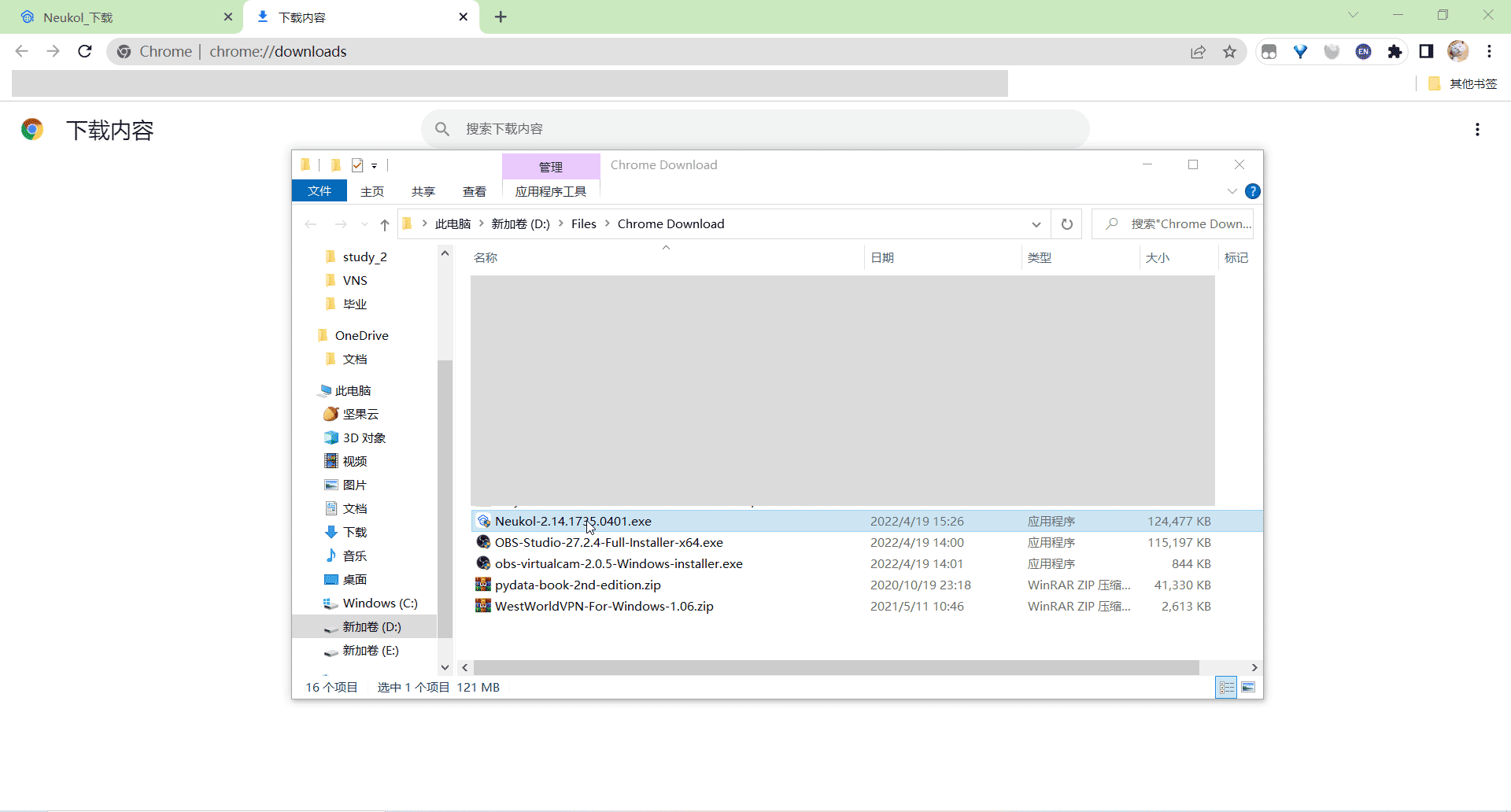Image resolution: width=1511 pixels, height=812 pixels.
Task: Click the OBS-Studio installer file icon
Action: pyautogui.click(x=483, y=542)
